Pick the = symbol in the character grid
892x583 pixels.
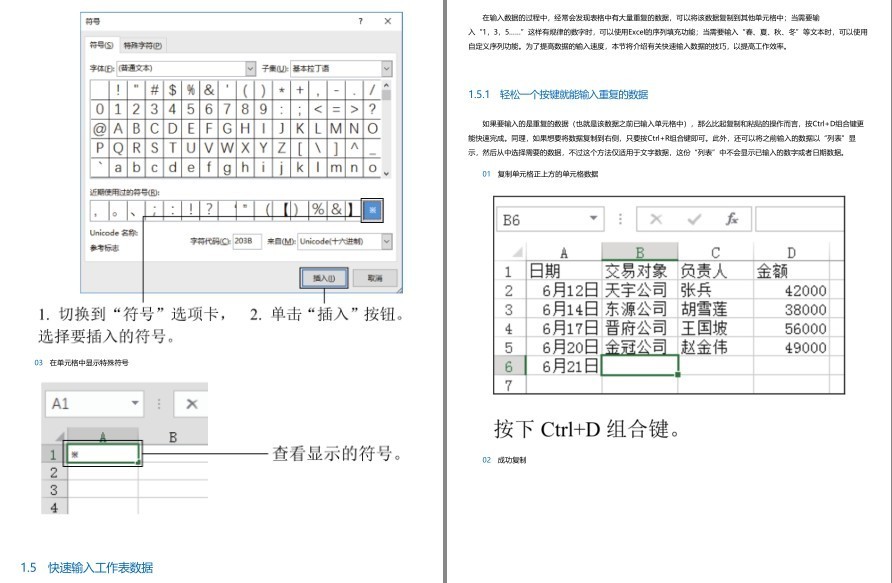[x=336, y=109]
